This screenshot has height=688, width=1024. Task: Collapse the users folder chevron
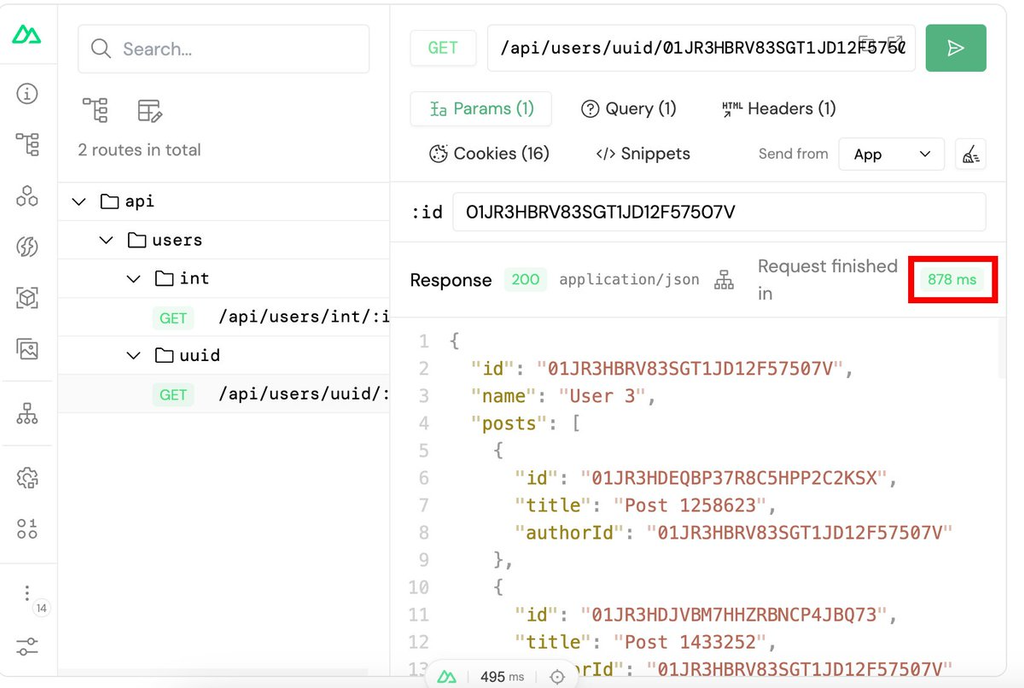106,240
